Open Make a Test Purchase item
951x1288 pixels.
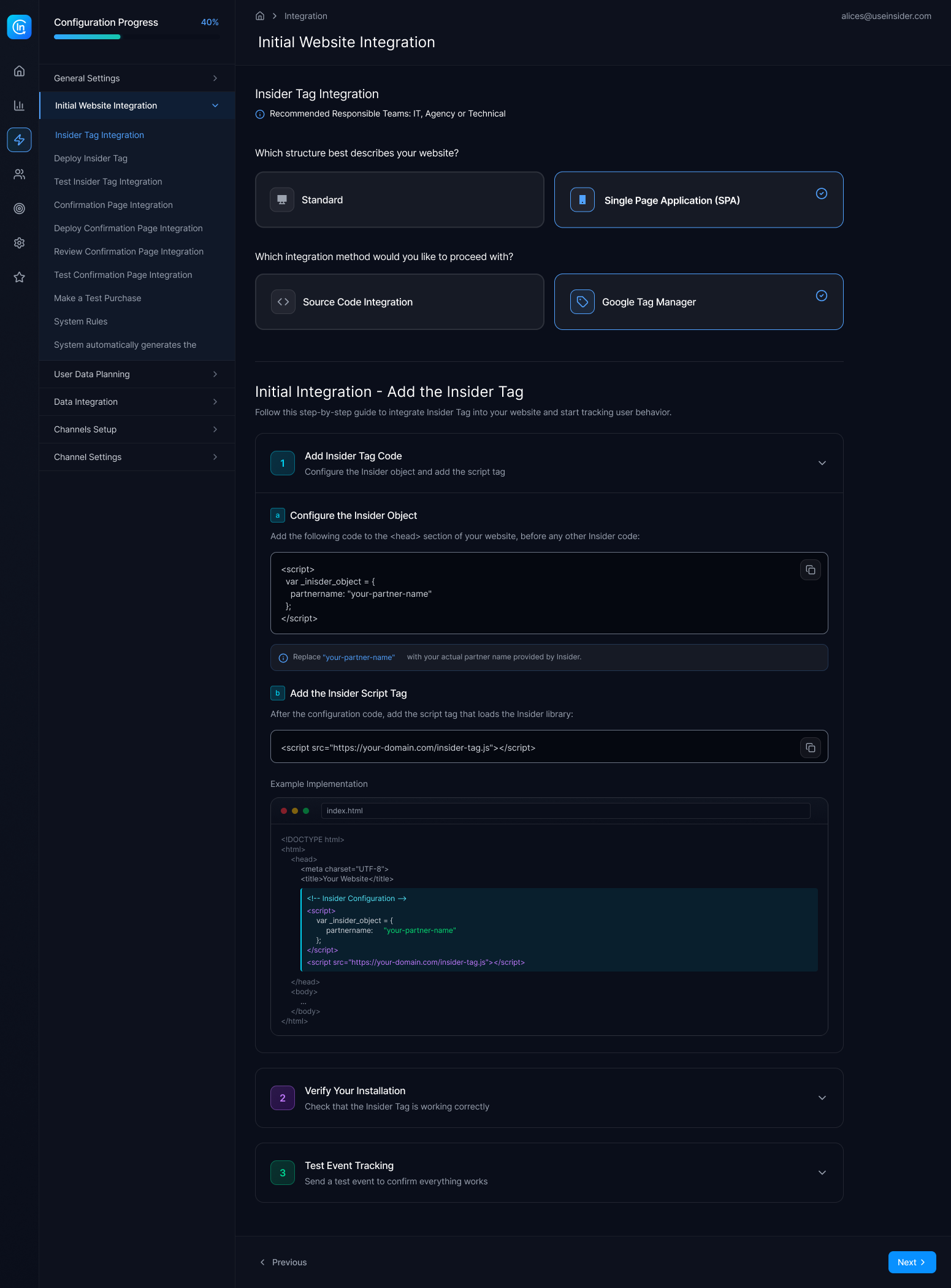tap(97, 298)
